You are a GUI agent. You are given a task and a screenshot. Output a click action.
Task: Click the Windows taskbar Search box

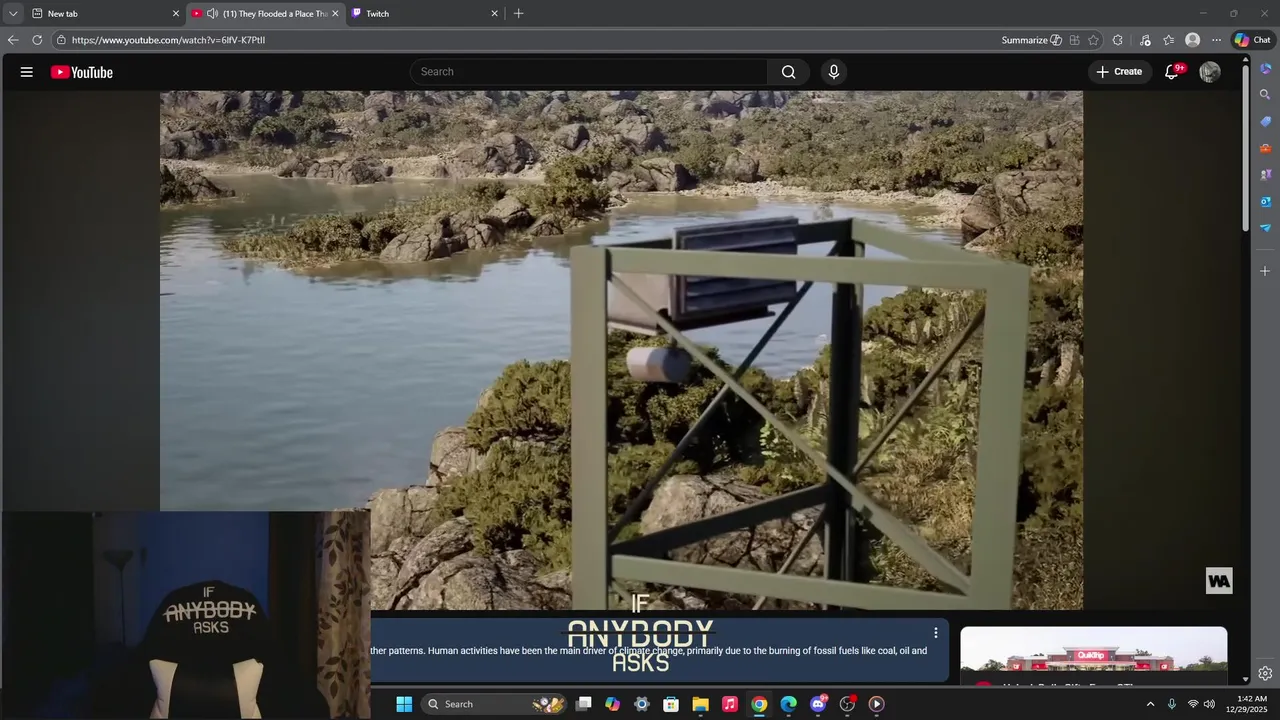click(x=494, y=704)
